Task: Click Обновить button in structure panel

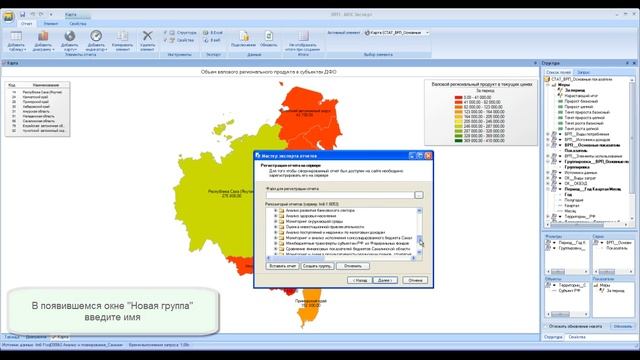Action: (x=622, y=327)
